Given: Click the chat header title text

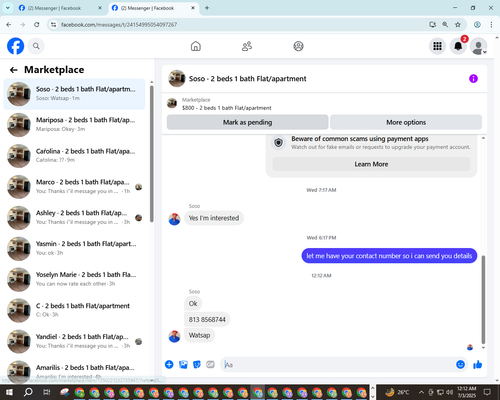Looking at the screenshot, I should 247,79.
